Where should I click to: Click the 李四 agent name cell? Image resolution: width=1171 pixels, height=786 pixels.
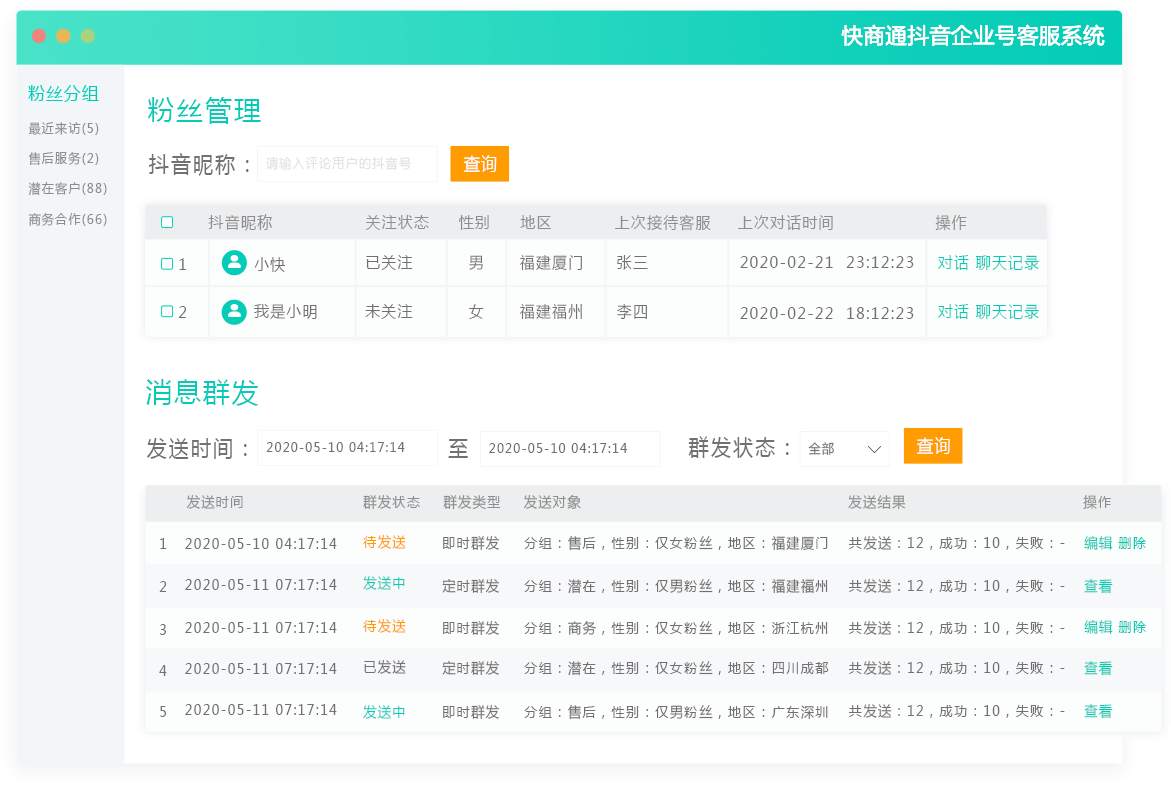click(x=632, y=312)
